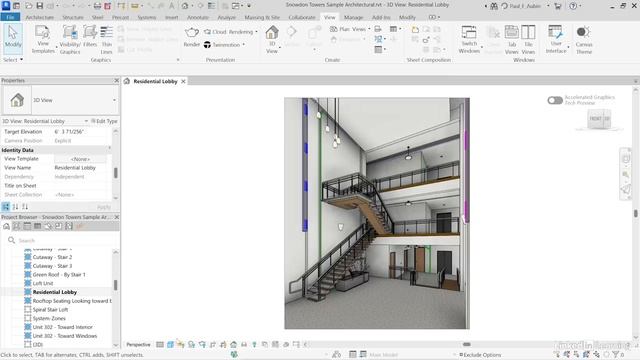Select Unit 302 - Toward Windows view
Image resolution: width=640 pixels, height=360 pixels.
(x=64, y=336)
